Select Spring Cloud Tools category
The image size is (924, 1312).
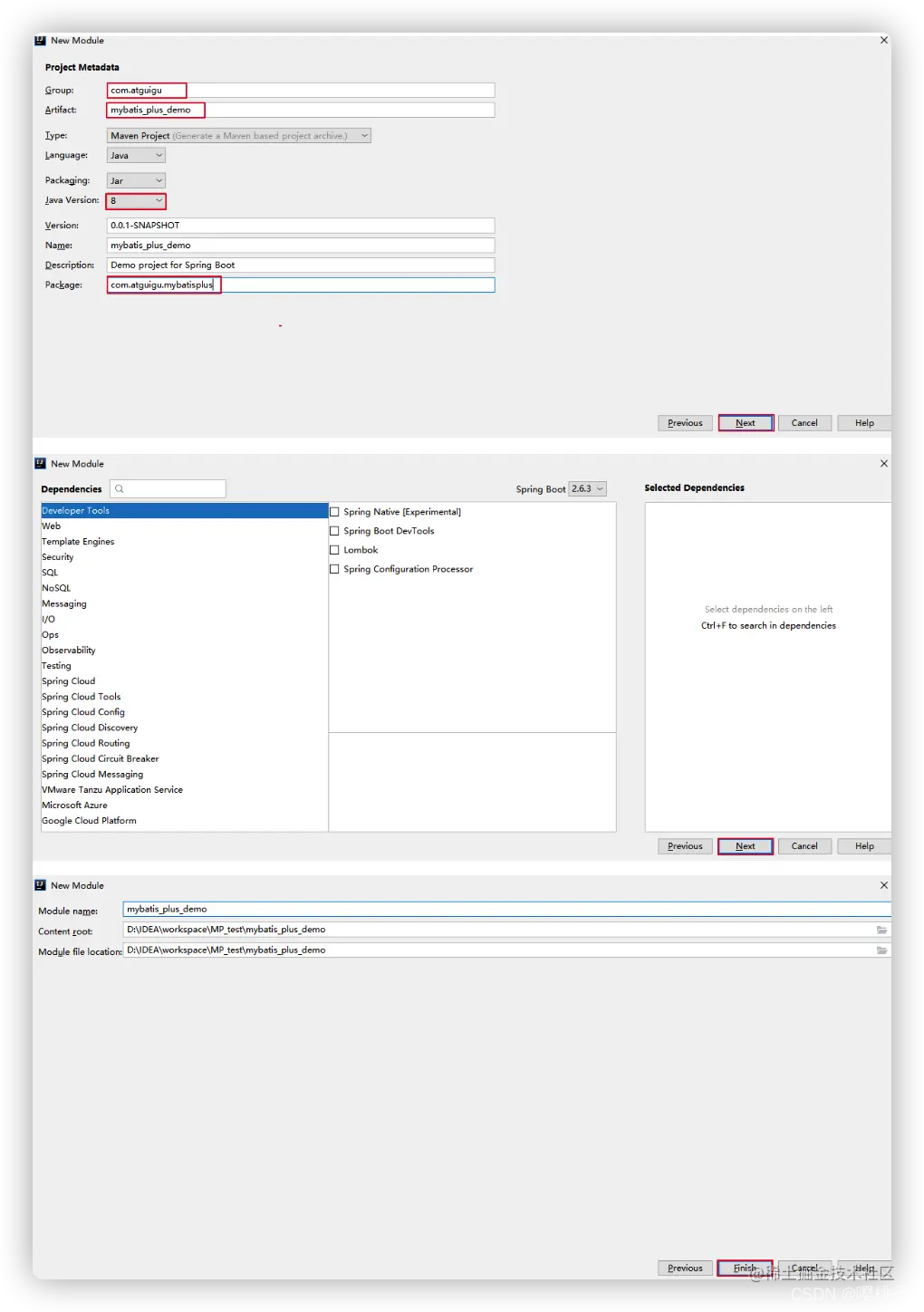pos(184,697)
